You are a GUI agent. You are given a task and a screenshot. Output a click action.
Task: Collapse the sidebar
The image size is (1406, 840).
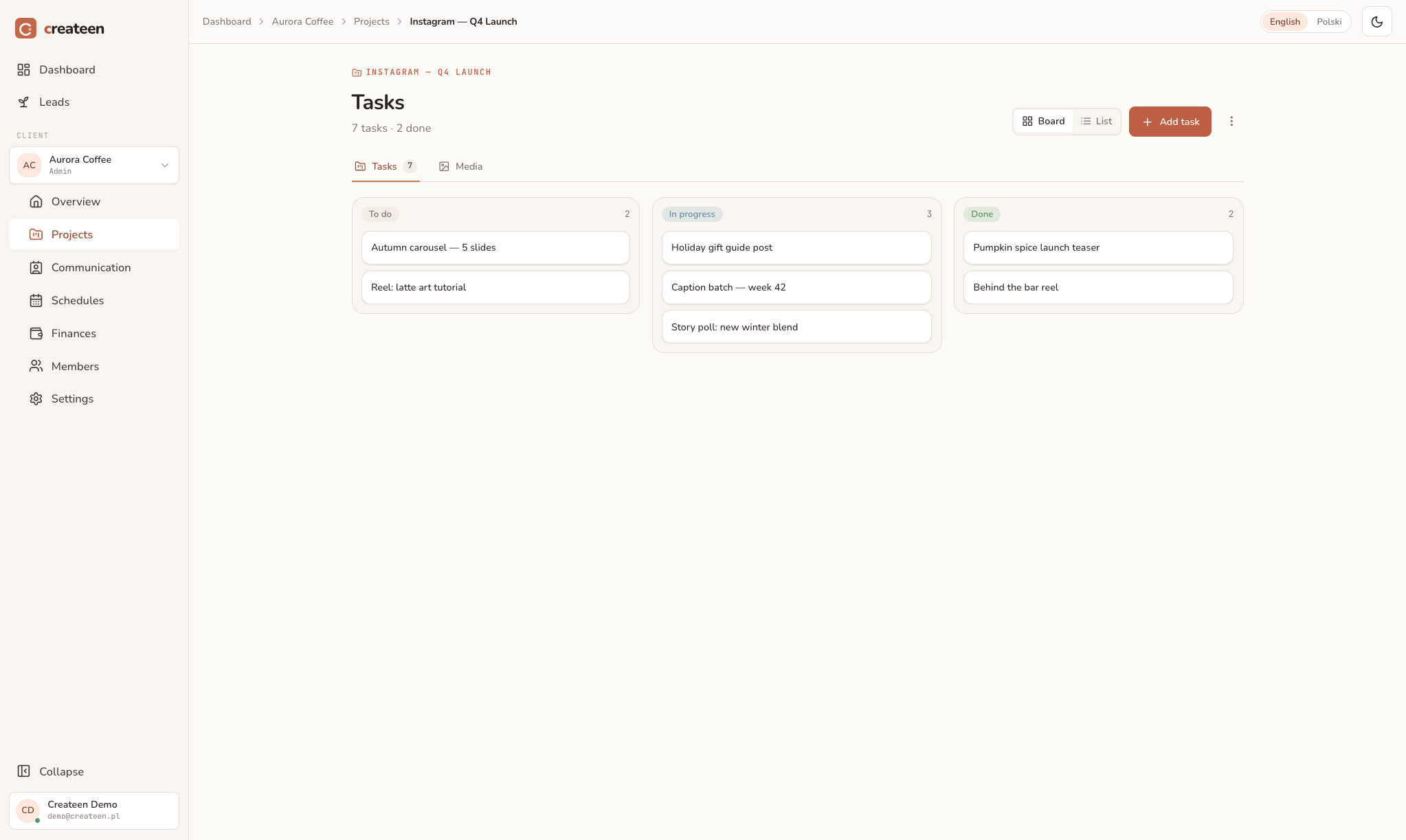pyautogui.click(x=94, y=771)
